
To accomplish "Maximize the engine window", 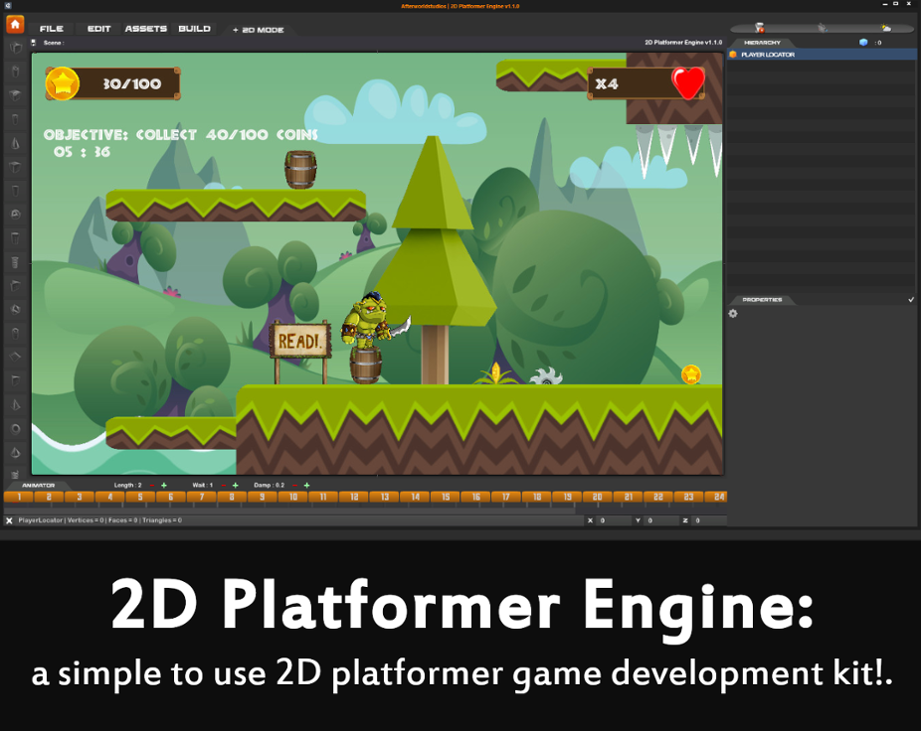I will click(896, 4).
